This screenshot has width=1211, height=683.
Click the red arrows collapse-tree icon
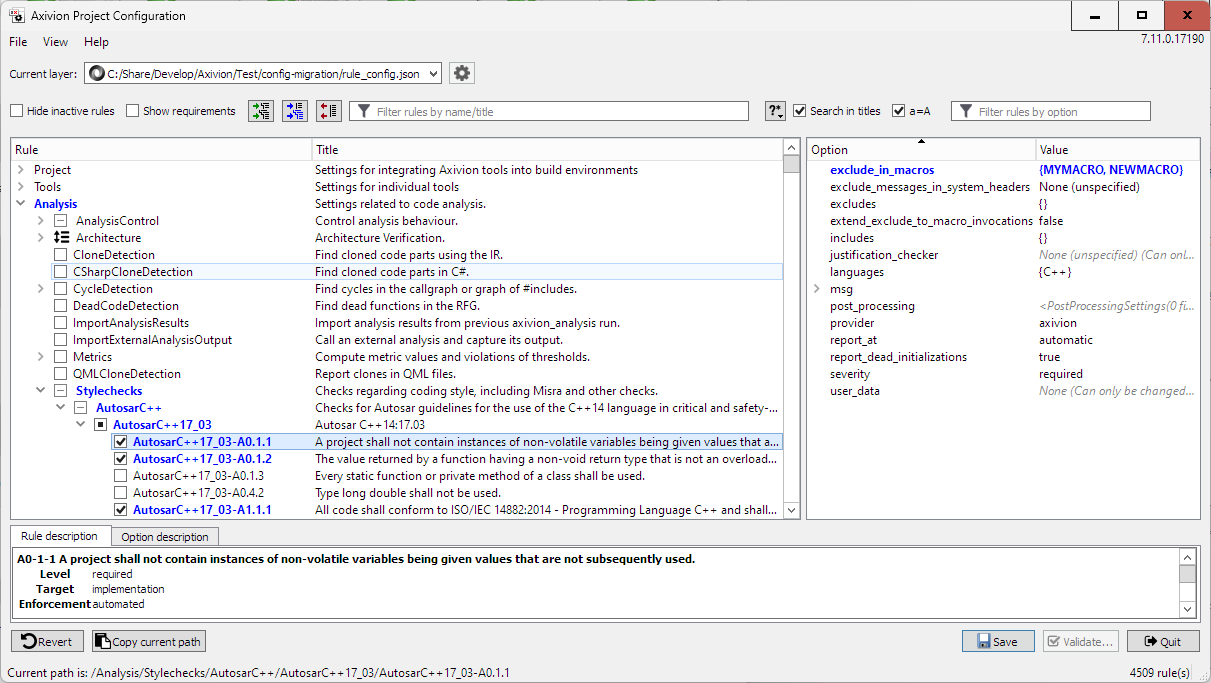click(329, 111)
